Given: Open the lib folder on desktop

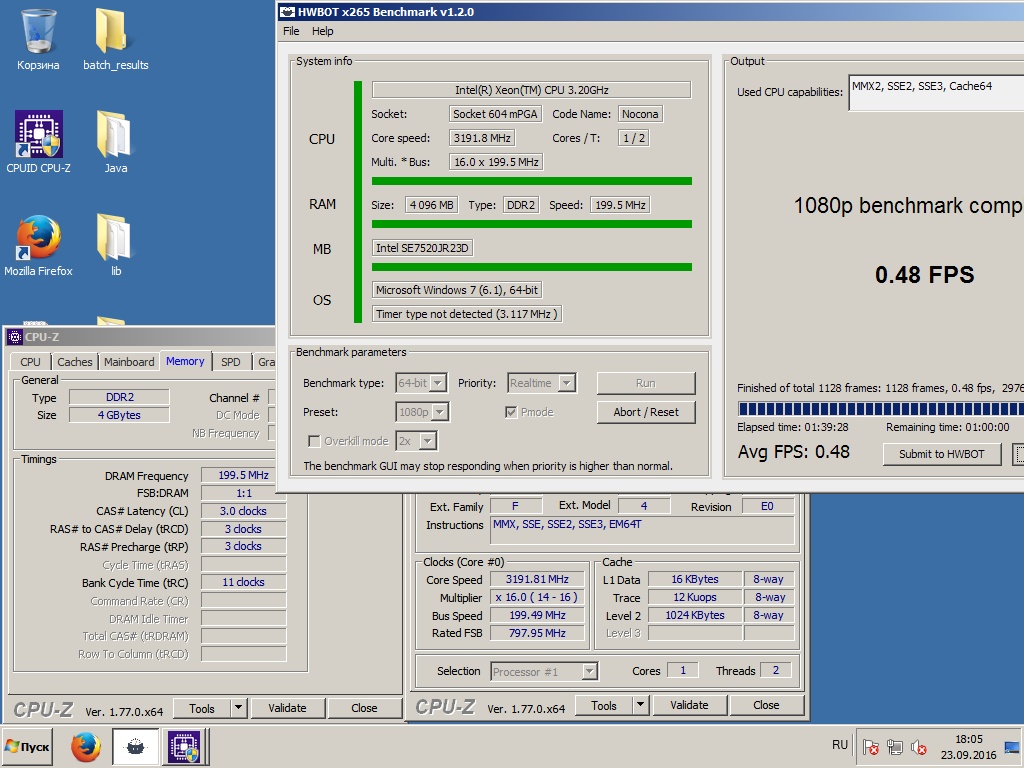Looking at the screenshot, I should (x=116, y=245).
